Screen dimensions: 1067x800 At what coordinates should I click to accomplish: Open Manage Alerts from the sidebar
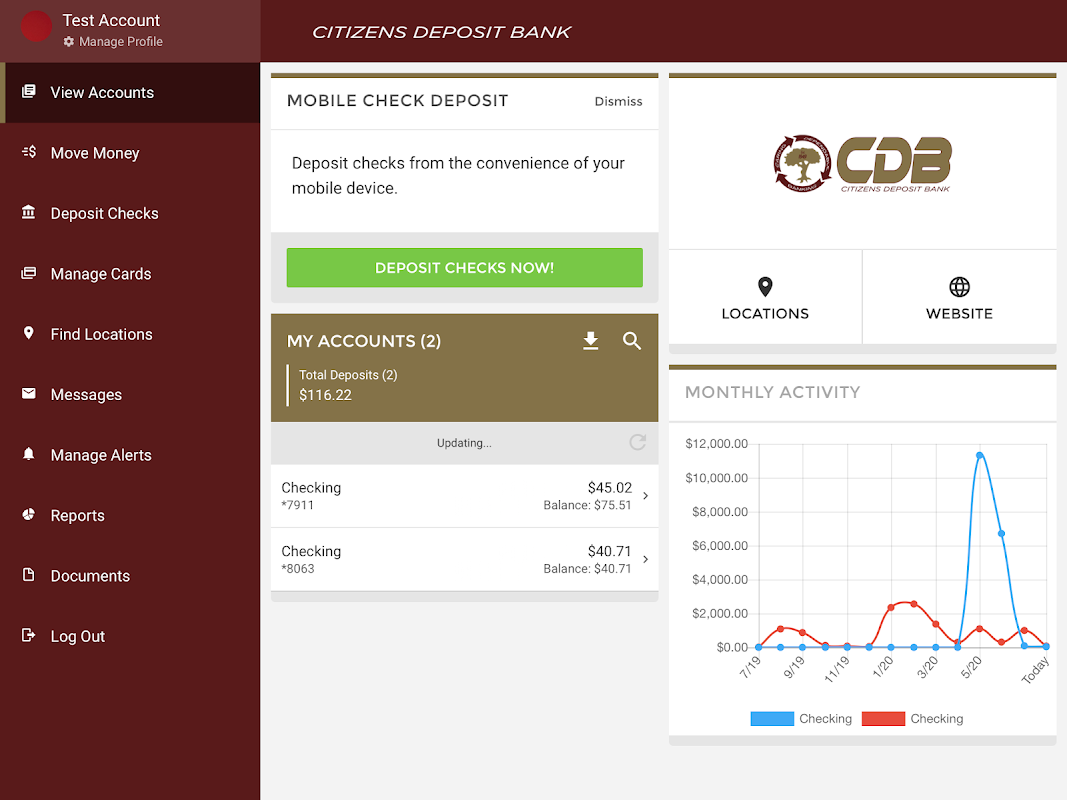coord(130,455)
